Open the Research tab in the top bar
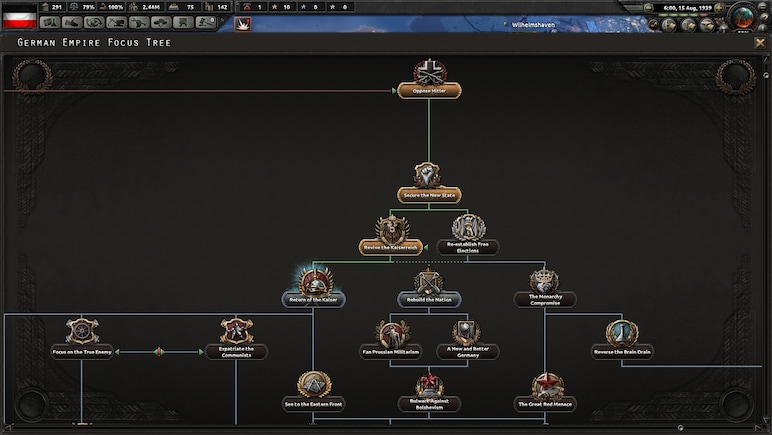The width and height of the screenshot is (772, 435). tap(50, 22)
